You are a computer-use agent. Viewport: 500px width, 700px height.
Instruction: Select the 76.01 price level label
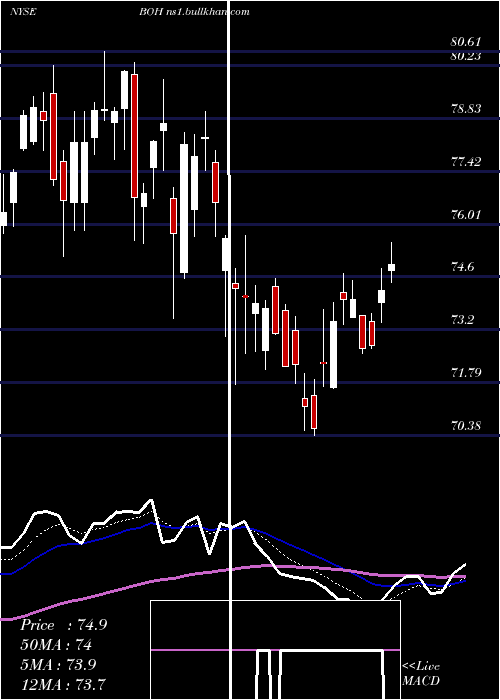click(466, 214)
